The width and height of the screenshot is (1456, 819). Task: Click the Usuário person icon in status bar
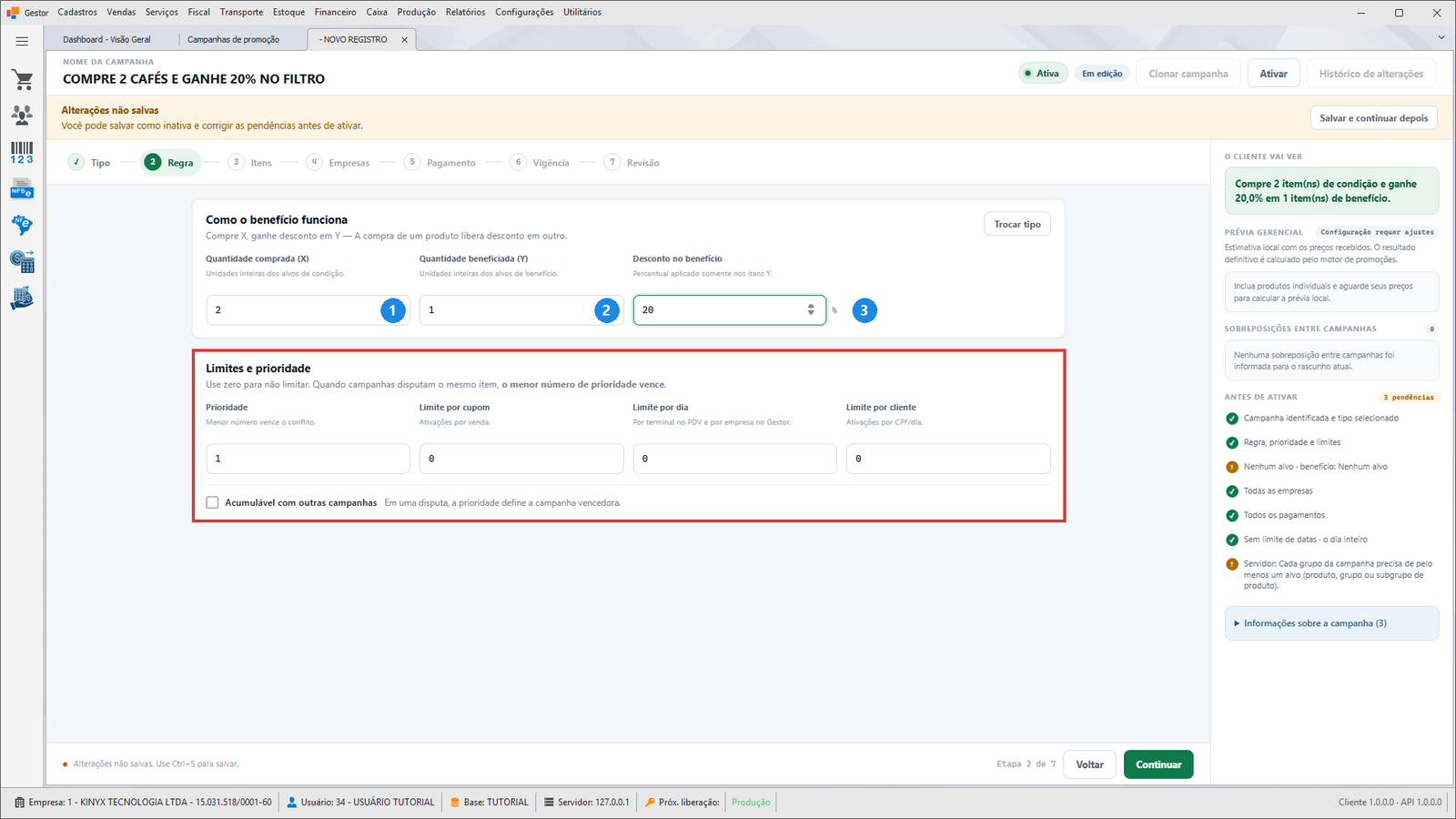292,803
